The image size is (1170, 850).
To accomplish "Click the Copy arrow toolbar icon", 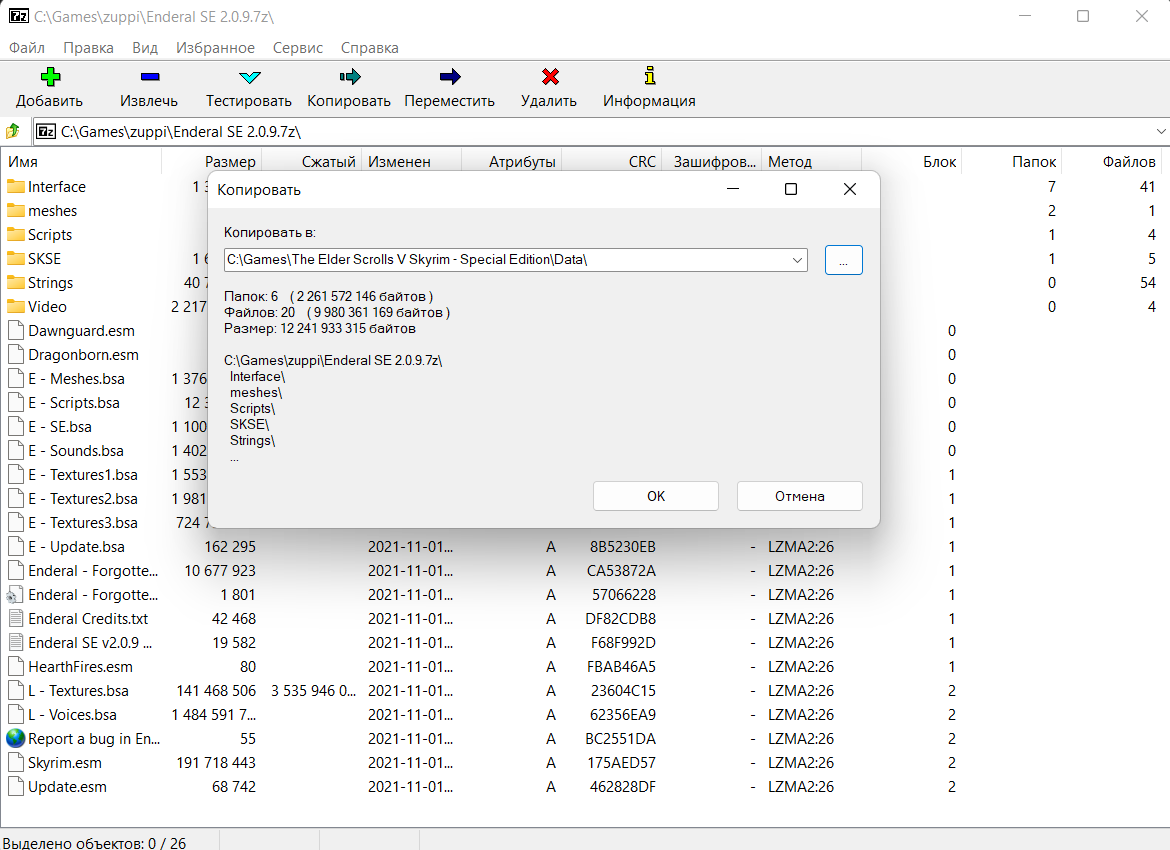I will click(349, 77).
